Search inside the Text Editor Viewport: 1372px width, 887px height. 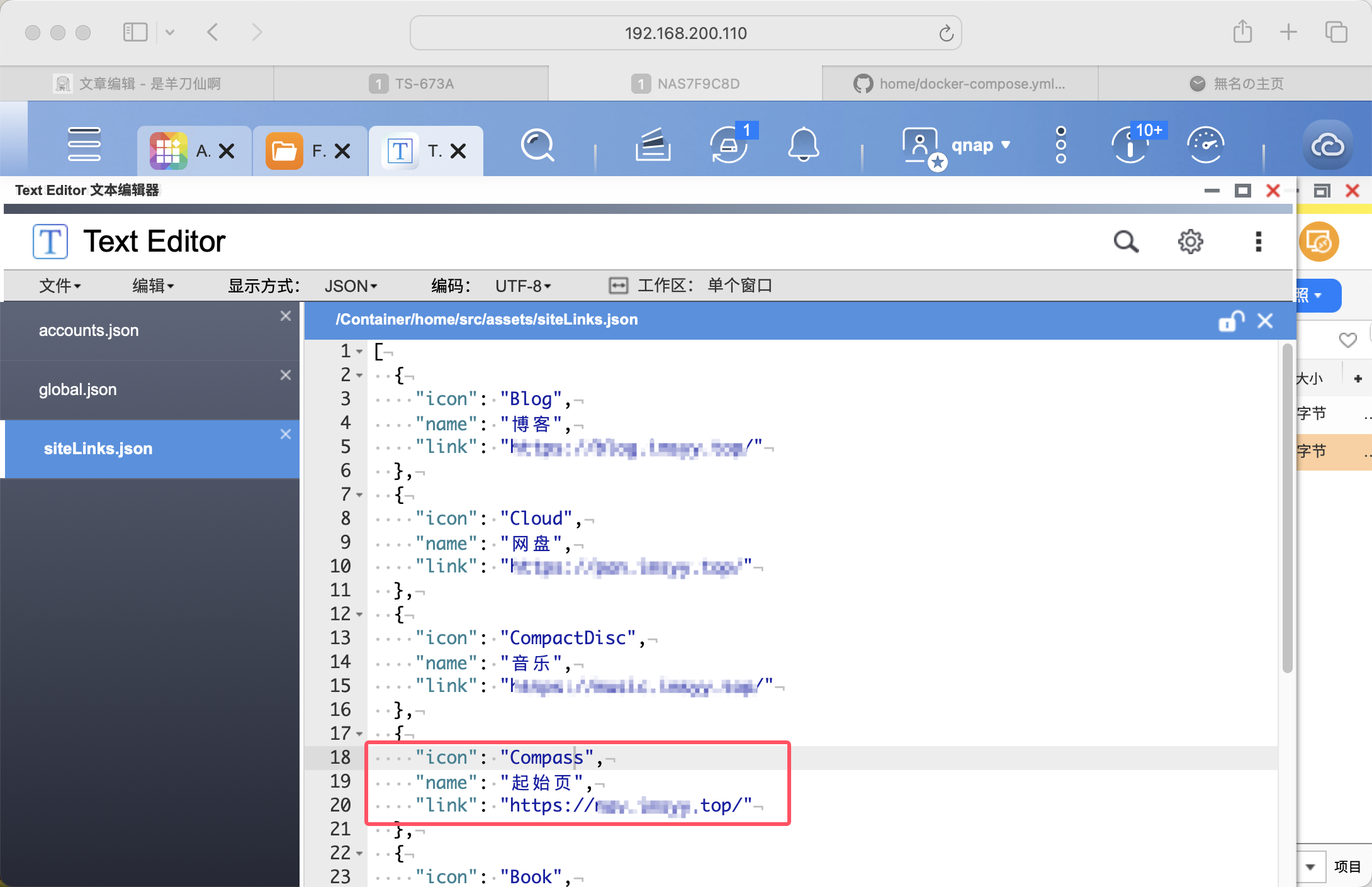click(x=1126, y=242)
